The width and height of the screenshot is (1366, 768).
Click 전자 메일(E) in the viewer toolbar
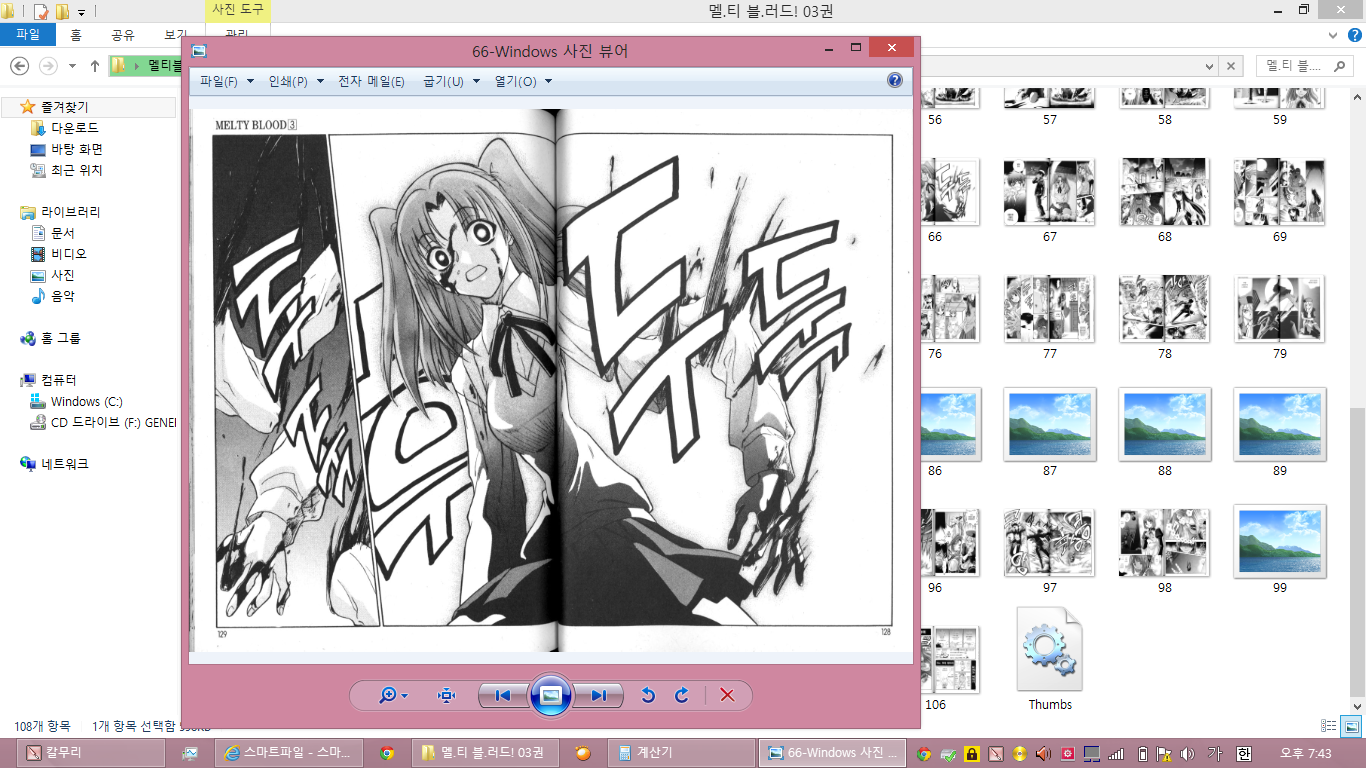(x=371, y=82)
